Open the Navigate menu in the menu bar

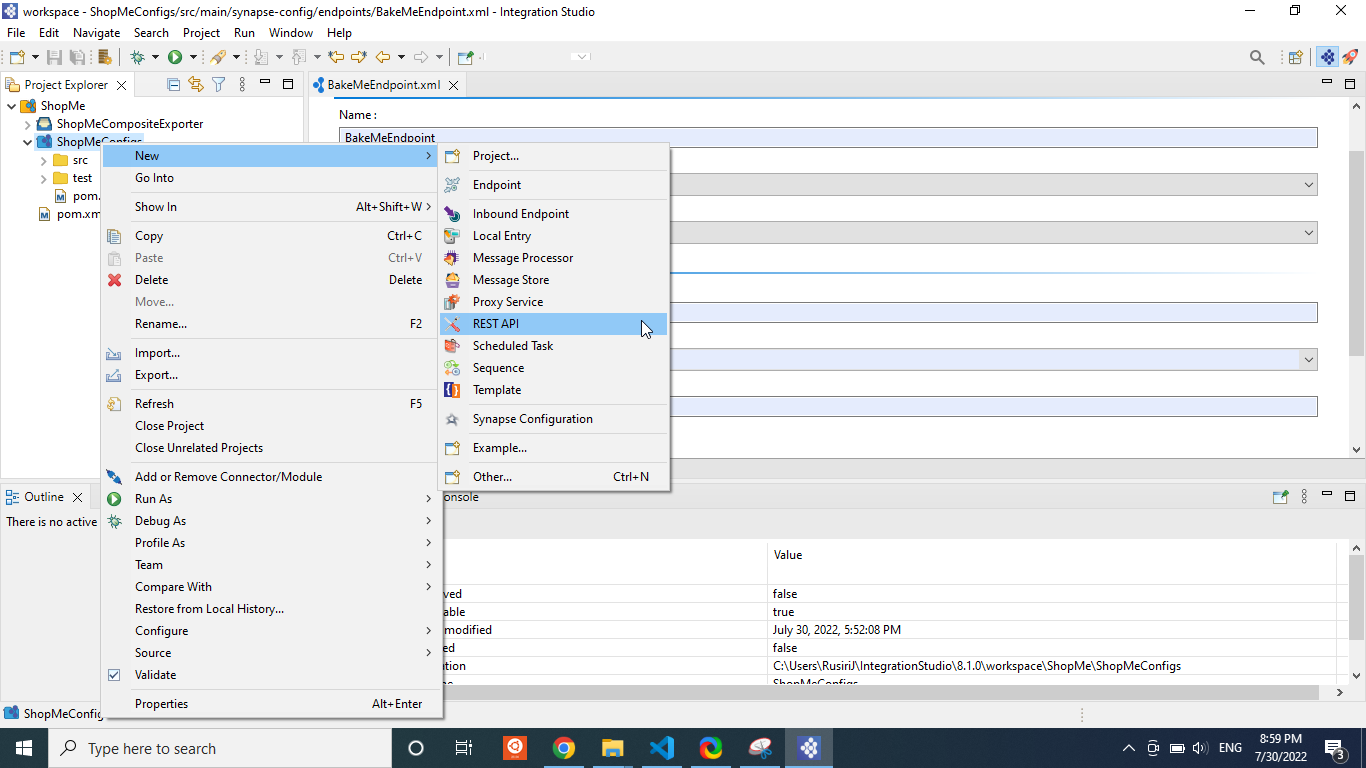pos(96,33)
